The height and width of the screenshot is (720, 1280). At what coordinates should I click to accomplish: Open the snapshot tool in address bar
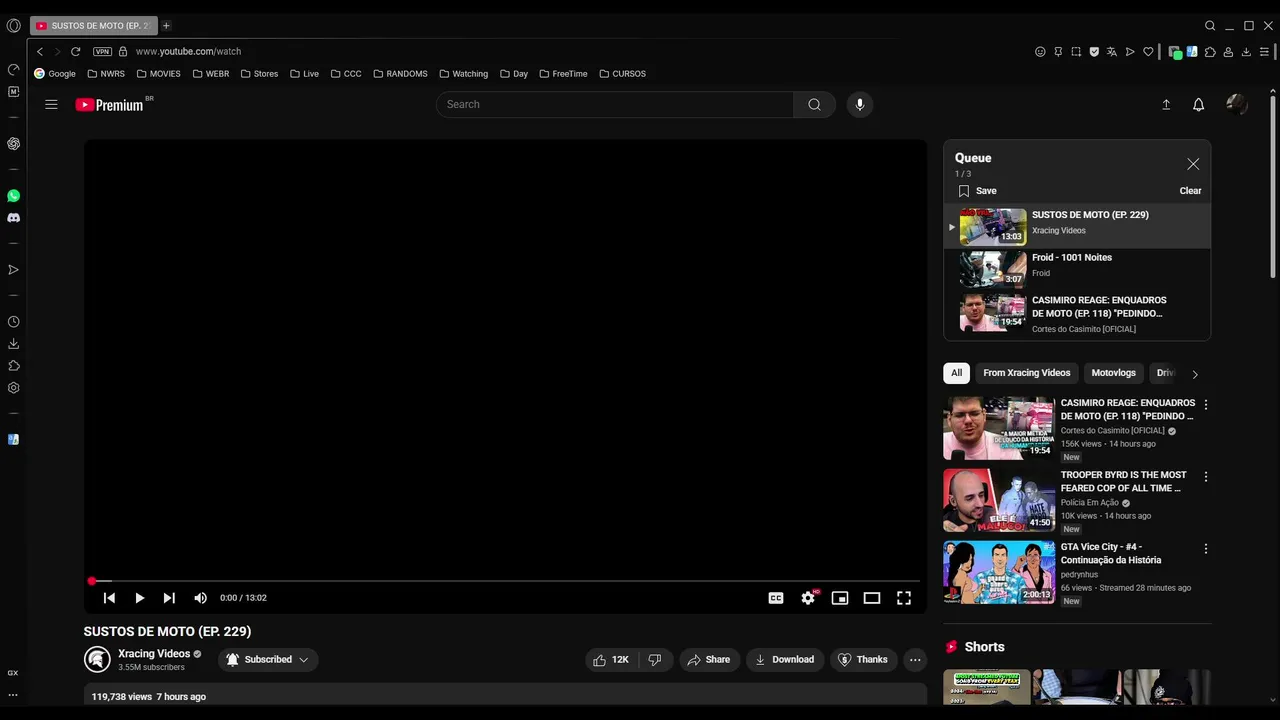tap(1076, 52)
